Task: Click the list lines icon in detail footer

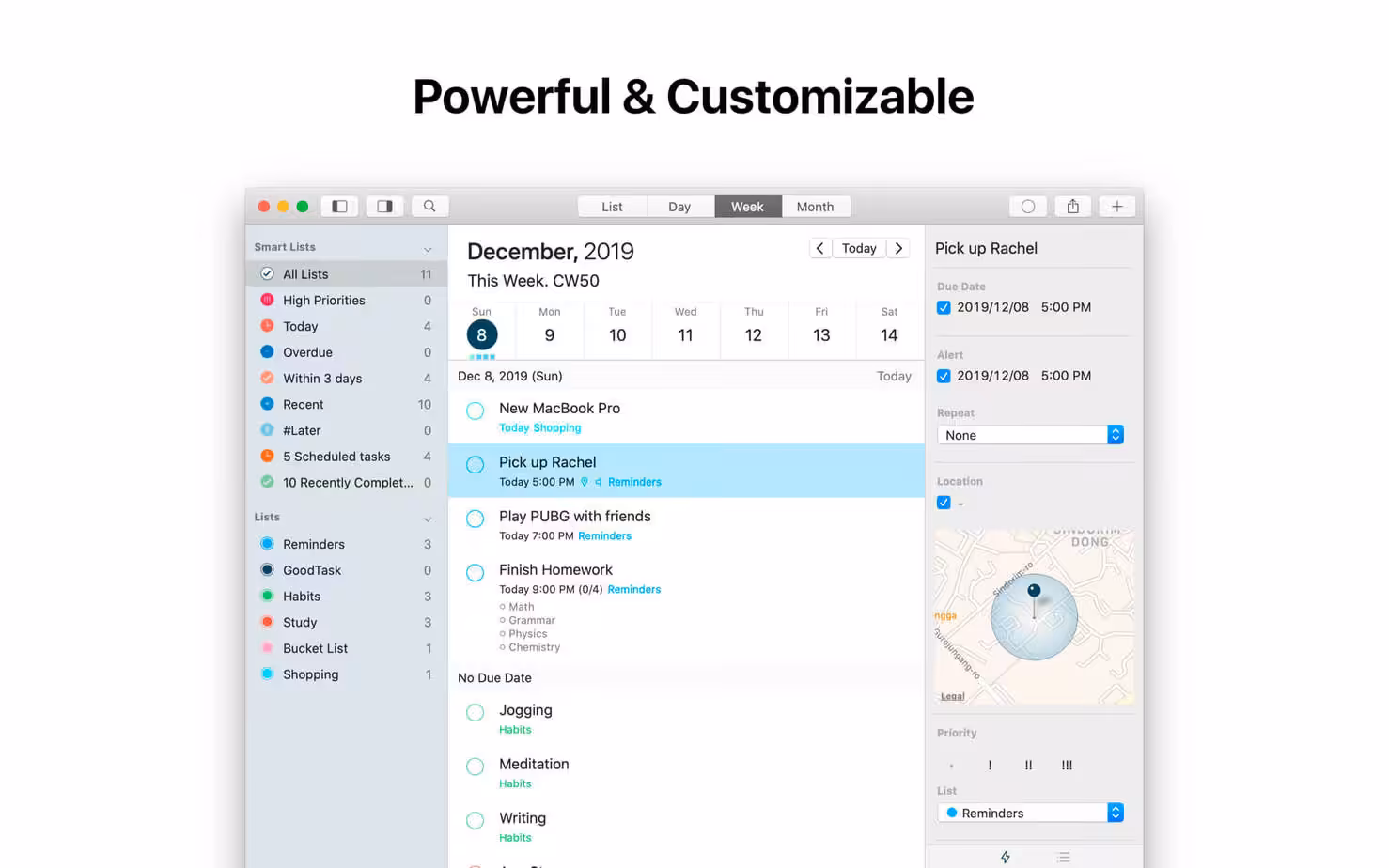Action: [1063, 857]
